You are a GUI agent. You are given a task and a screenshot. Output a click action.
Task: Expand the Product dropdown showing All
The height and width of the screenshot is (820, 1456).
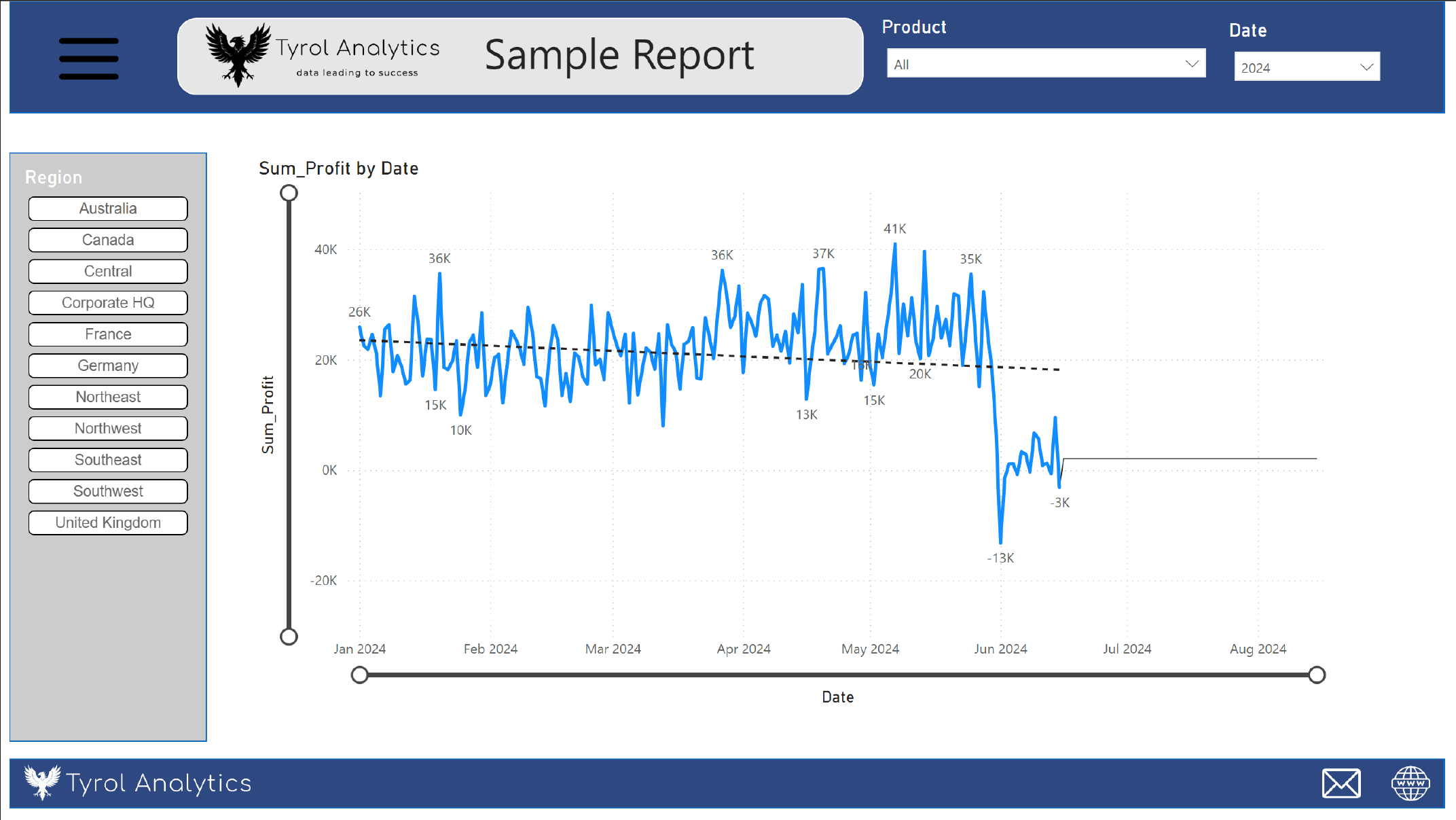[x=1045, y=64]
